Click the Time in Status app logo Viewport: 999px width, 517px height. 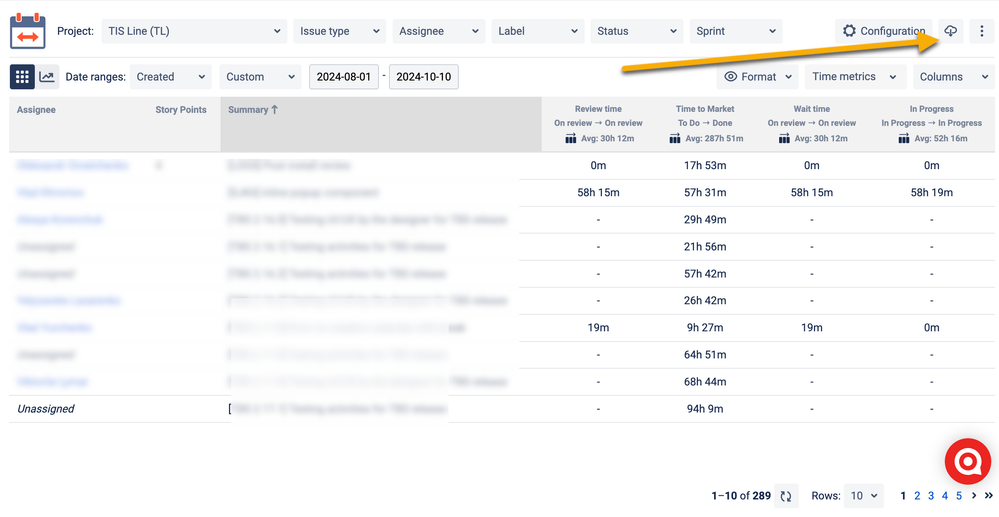(x=27, y=31)
